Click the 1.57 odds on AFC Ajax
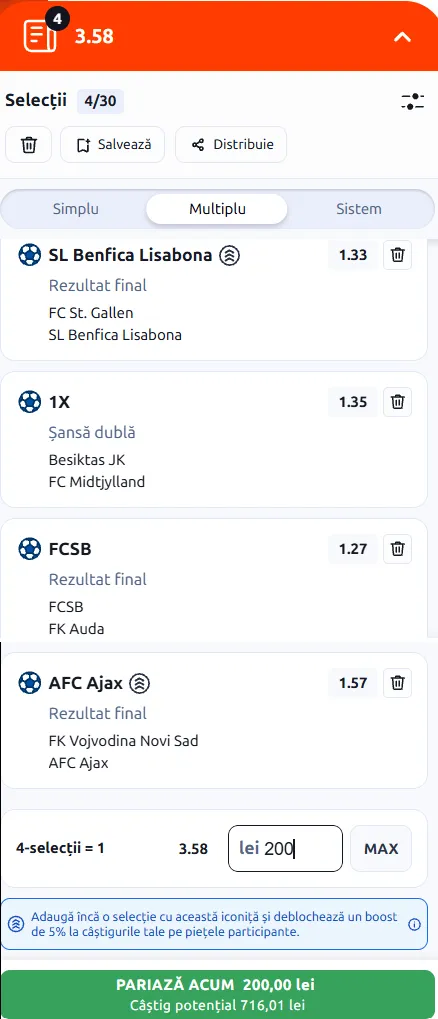The image size is (438, 1019). pyautogui.click(x=353, y=683)
